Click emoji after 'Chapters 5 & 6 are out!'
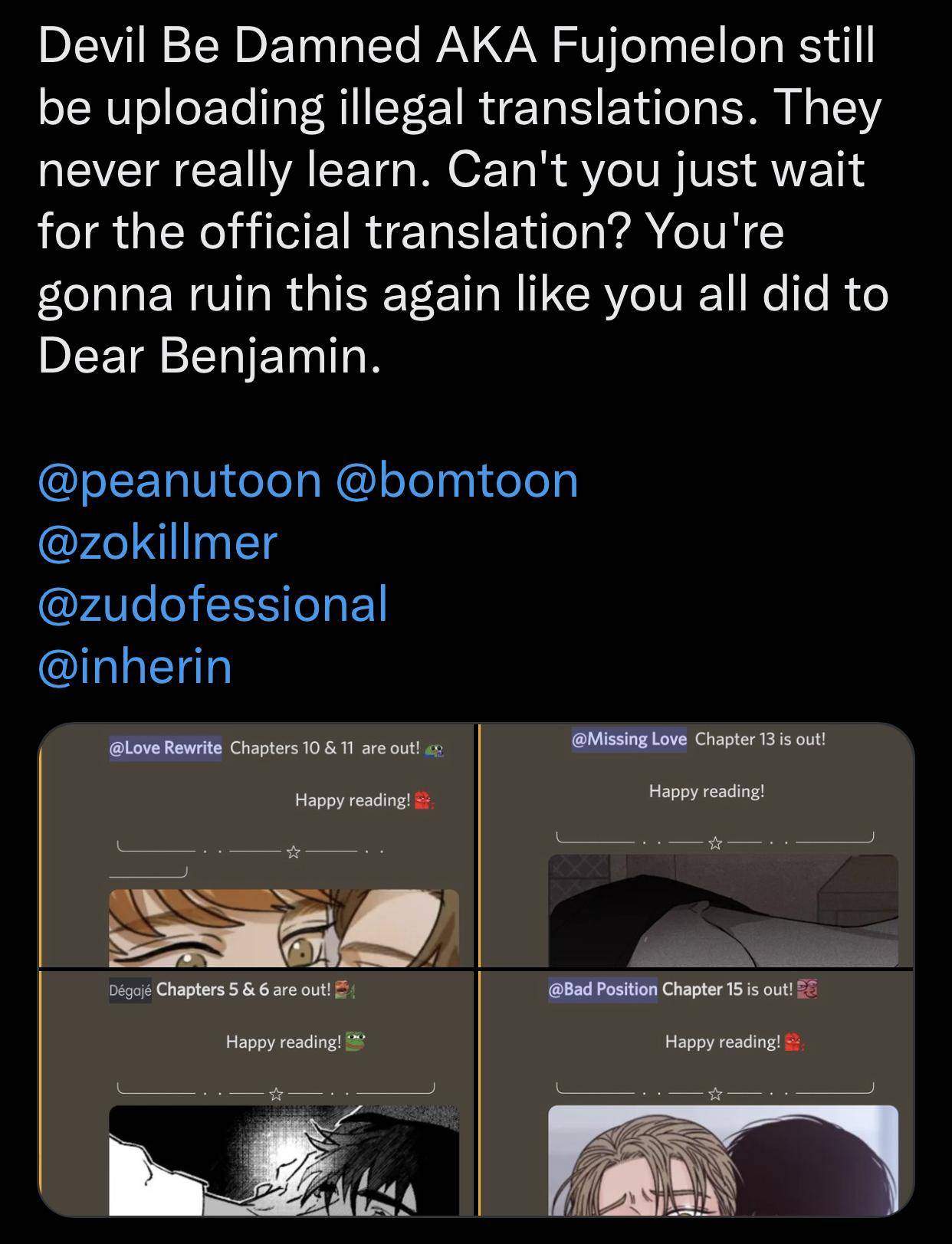The width and height of the screenshot is (952, 1244). coord(343,990)
